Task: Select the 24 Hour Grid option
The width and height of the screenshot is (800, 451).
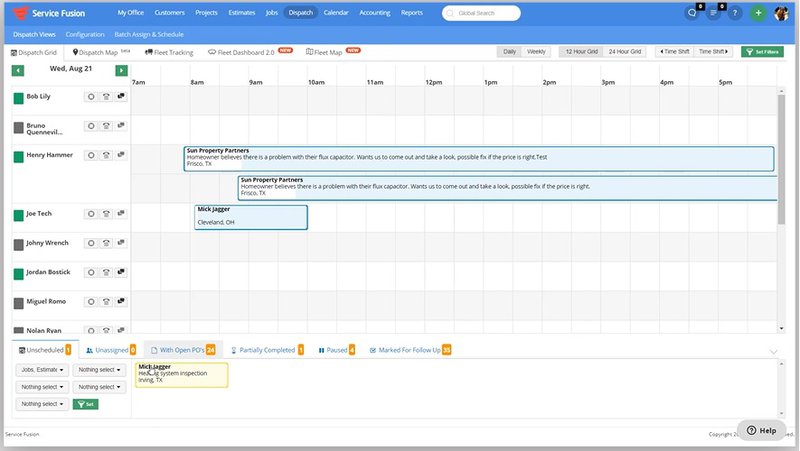Action: (x=624, y=52)
